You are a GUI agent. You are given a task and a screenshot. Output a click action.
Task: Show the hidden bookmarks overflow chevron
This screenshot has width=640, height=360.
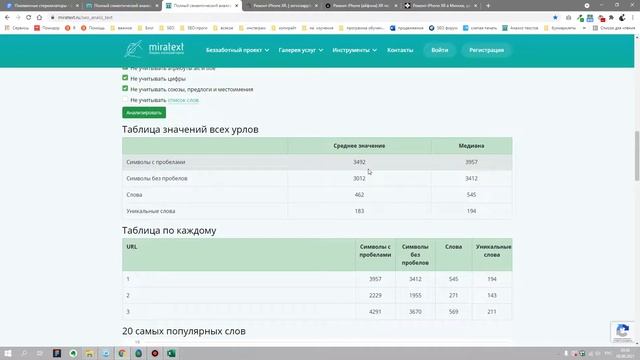point(584,28)
